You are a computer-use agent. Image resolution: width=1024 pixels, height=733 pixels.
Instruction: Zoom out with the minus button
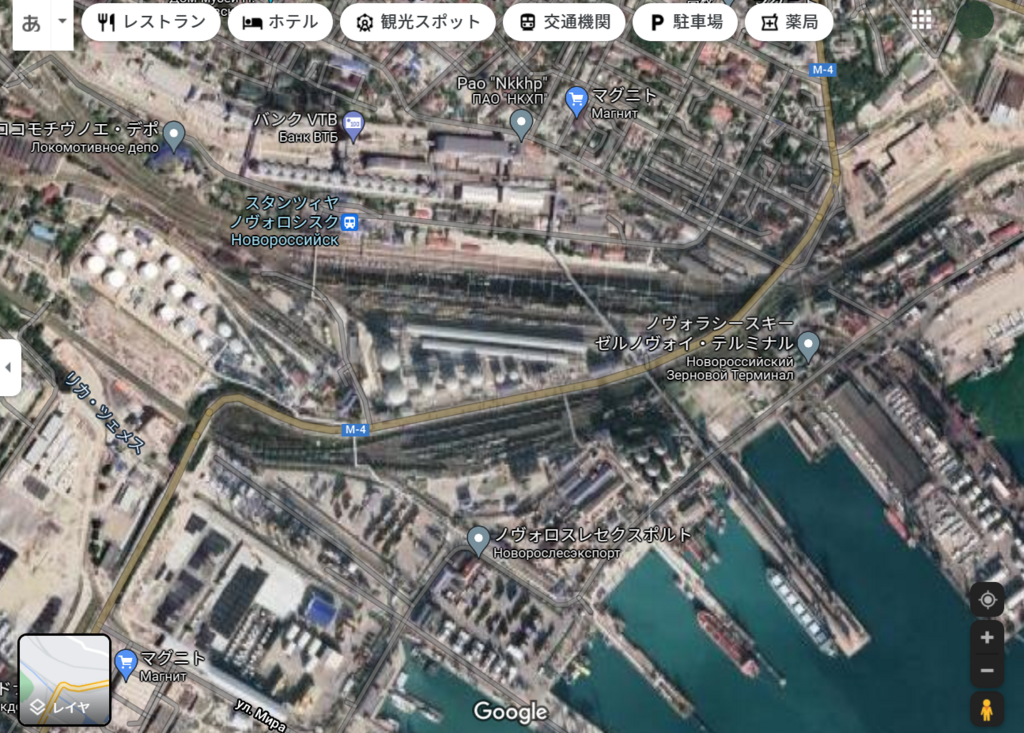click(987, 670)
